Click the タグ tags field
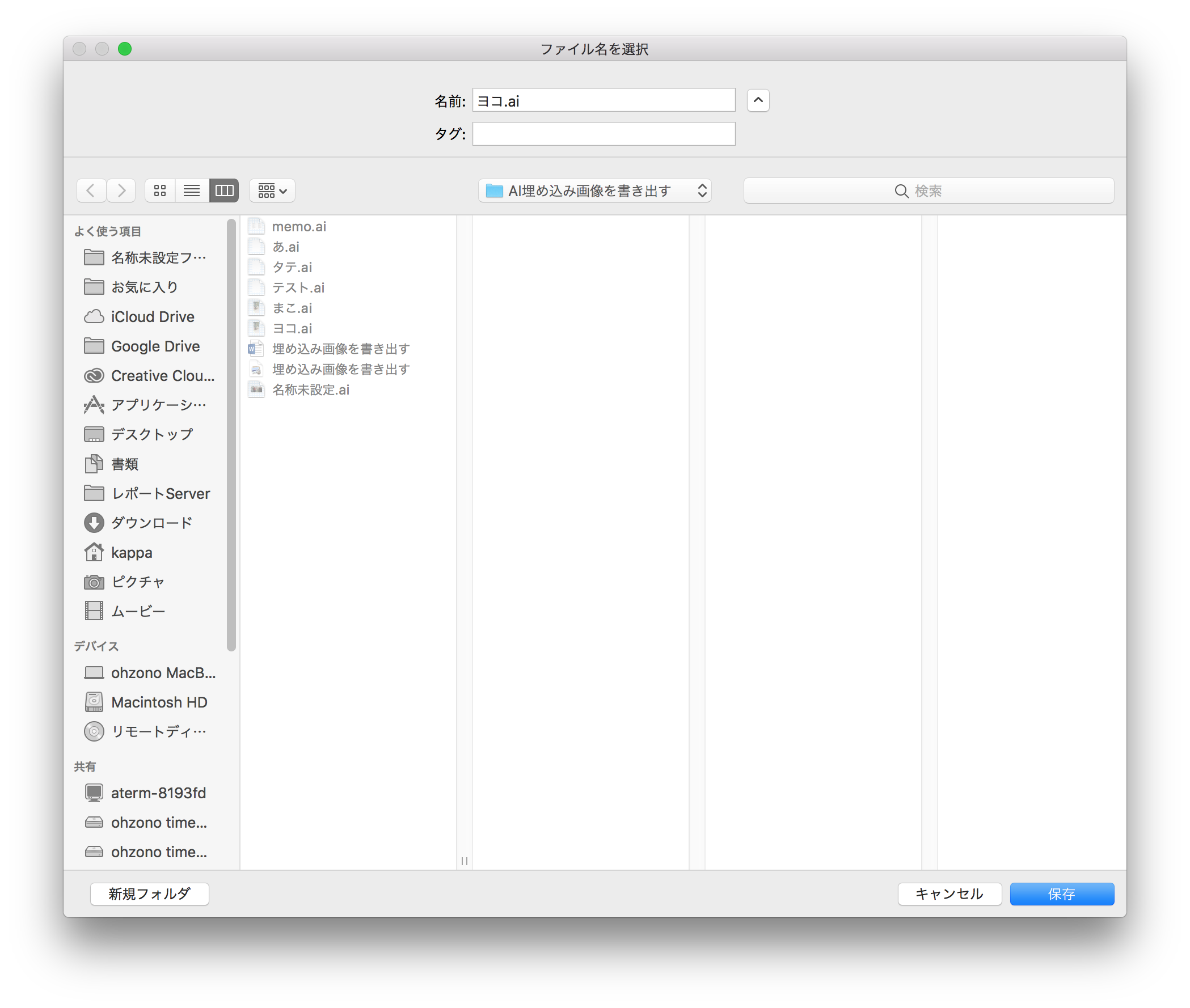1190x1008 pixels. [x=604, y=134]
